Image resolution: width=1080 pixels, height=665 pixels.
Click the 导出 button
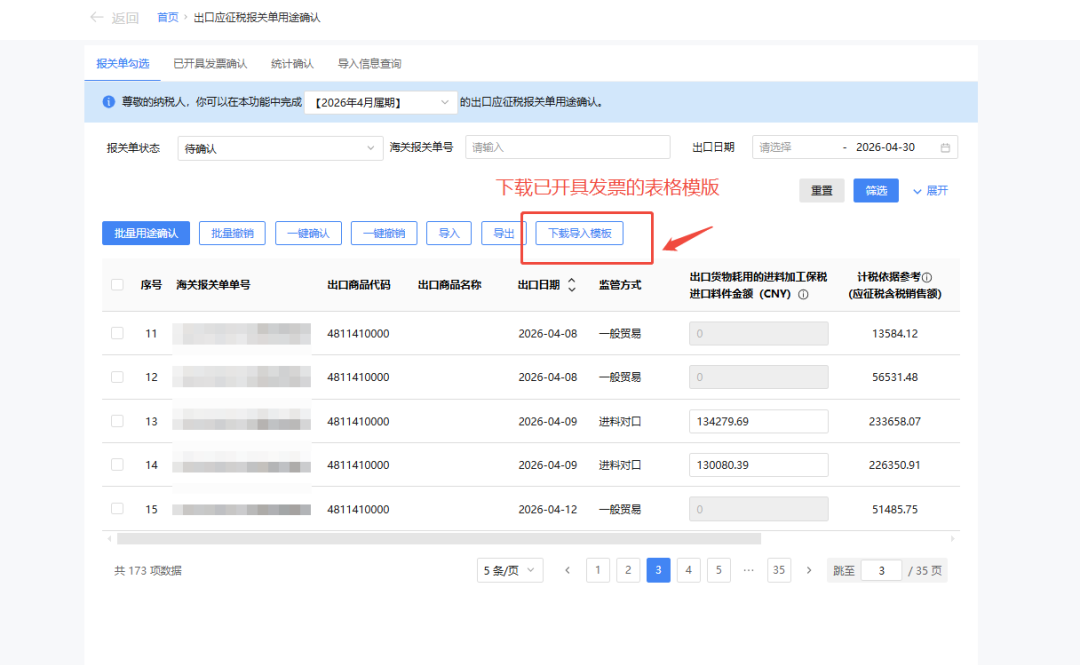pos(503,233)
